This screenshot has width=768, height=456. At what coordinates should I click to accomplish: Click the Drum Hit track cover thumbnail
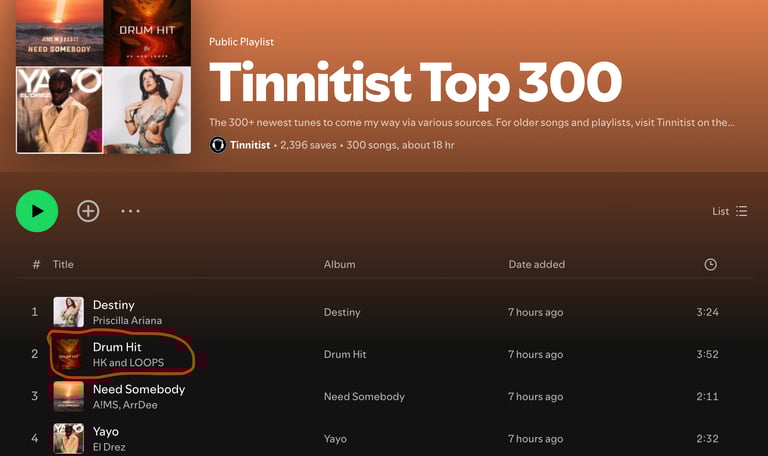click(69, 354)
